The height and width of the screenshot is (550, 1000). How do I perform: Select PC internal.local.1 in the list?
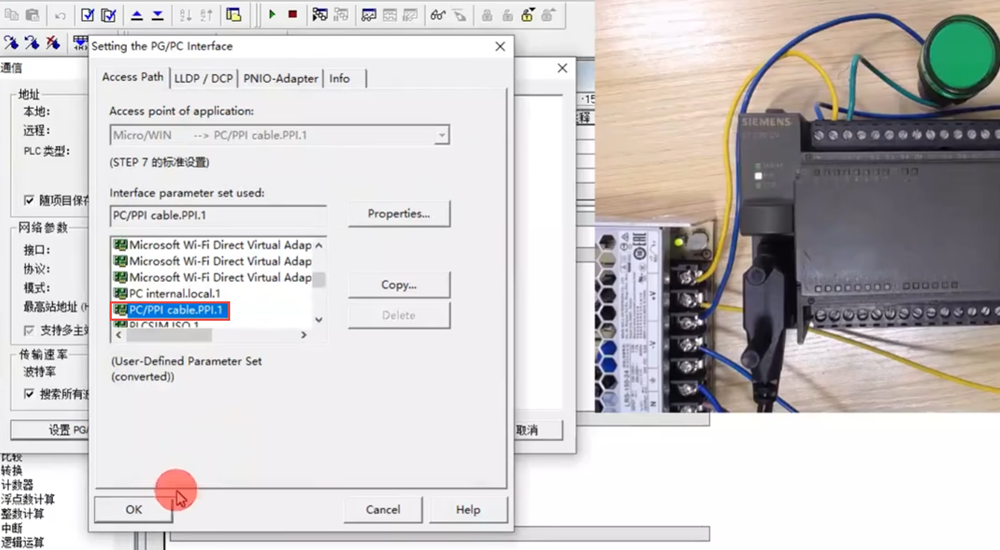pos(175,294)
